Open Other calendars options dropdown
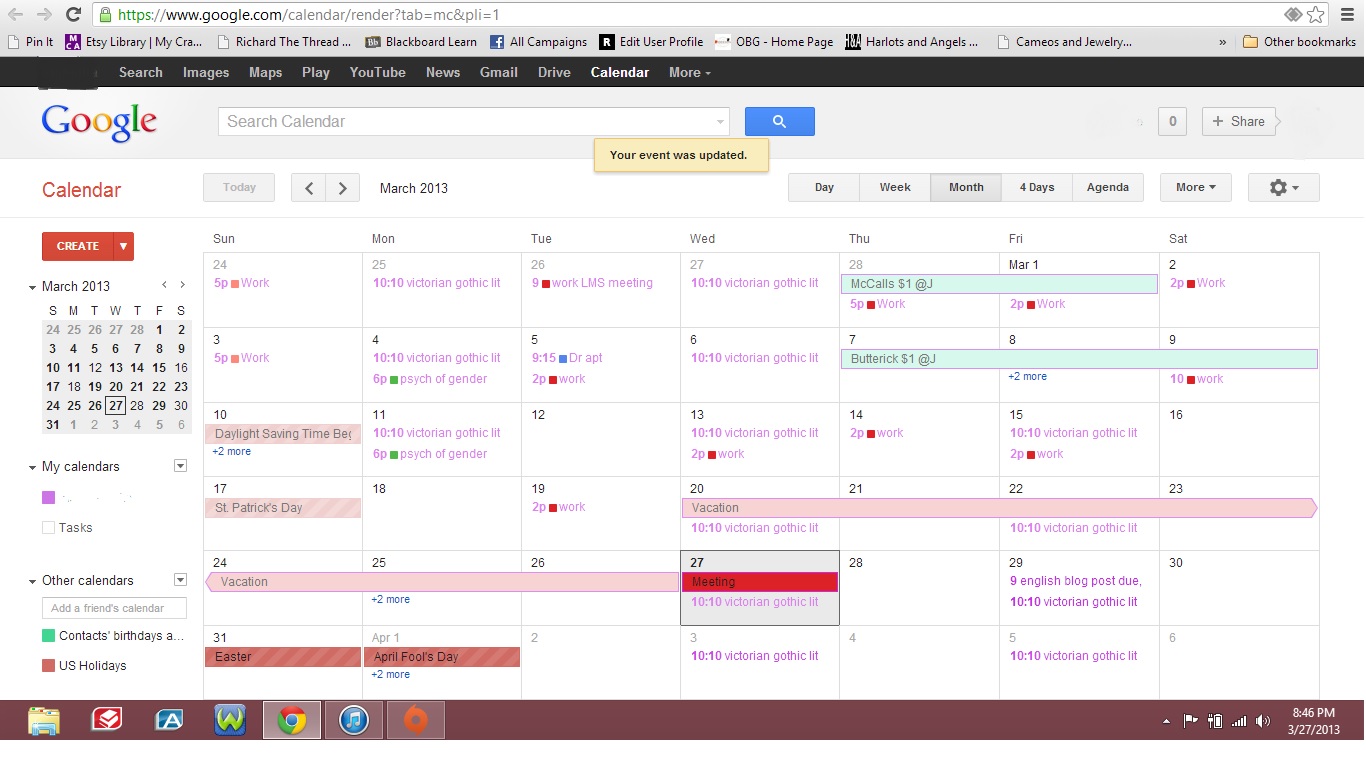Image resolution: width=1366 pixels, height=768 pixels. [181, 580]
